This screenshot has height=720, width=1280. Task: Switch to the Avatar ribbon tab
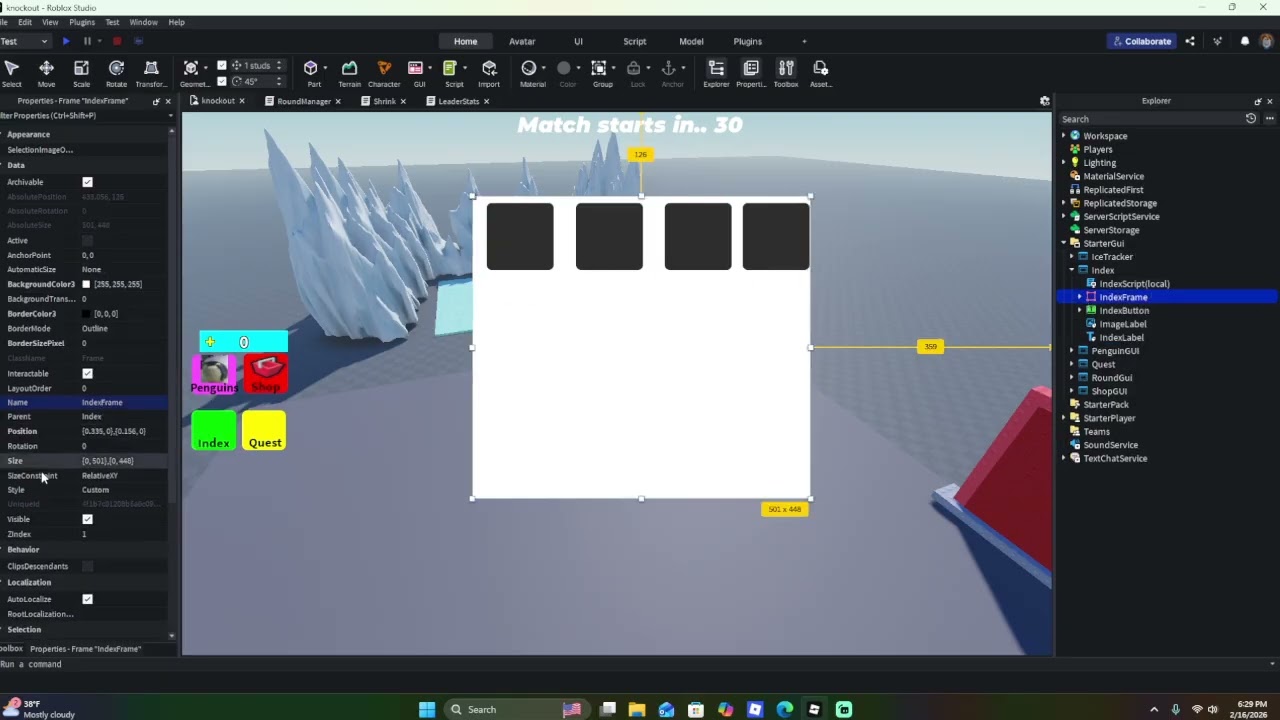coord(522,41)
